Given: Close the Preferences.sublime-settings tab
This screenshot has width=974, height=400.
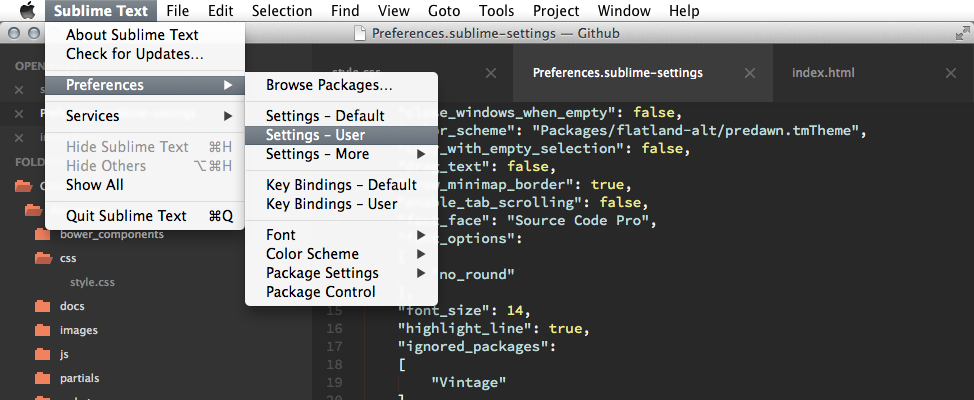Looking at the screenshot, I should click(x=750, y=73).
